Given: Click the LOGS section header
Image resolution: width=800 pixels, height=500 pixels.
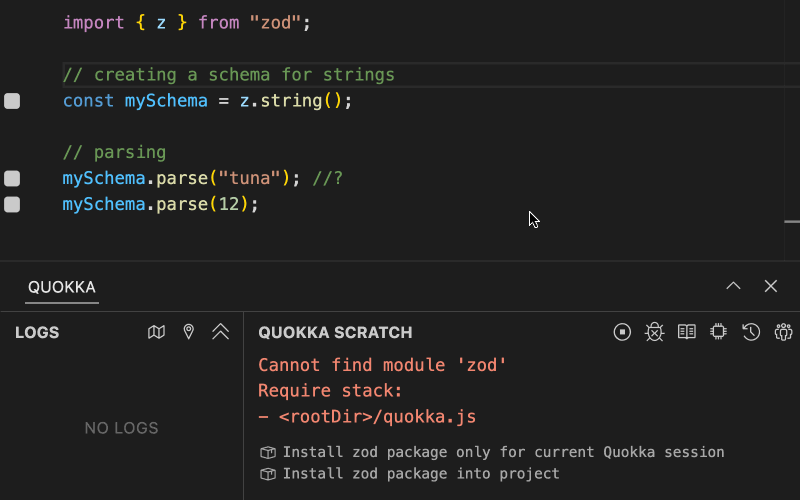Looking at the screenshot, I should [x=37, y=333].
